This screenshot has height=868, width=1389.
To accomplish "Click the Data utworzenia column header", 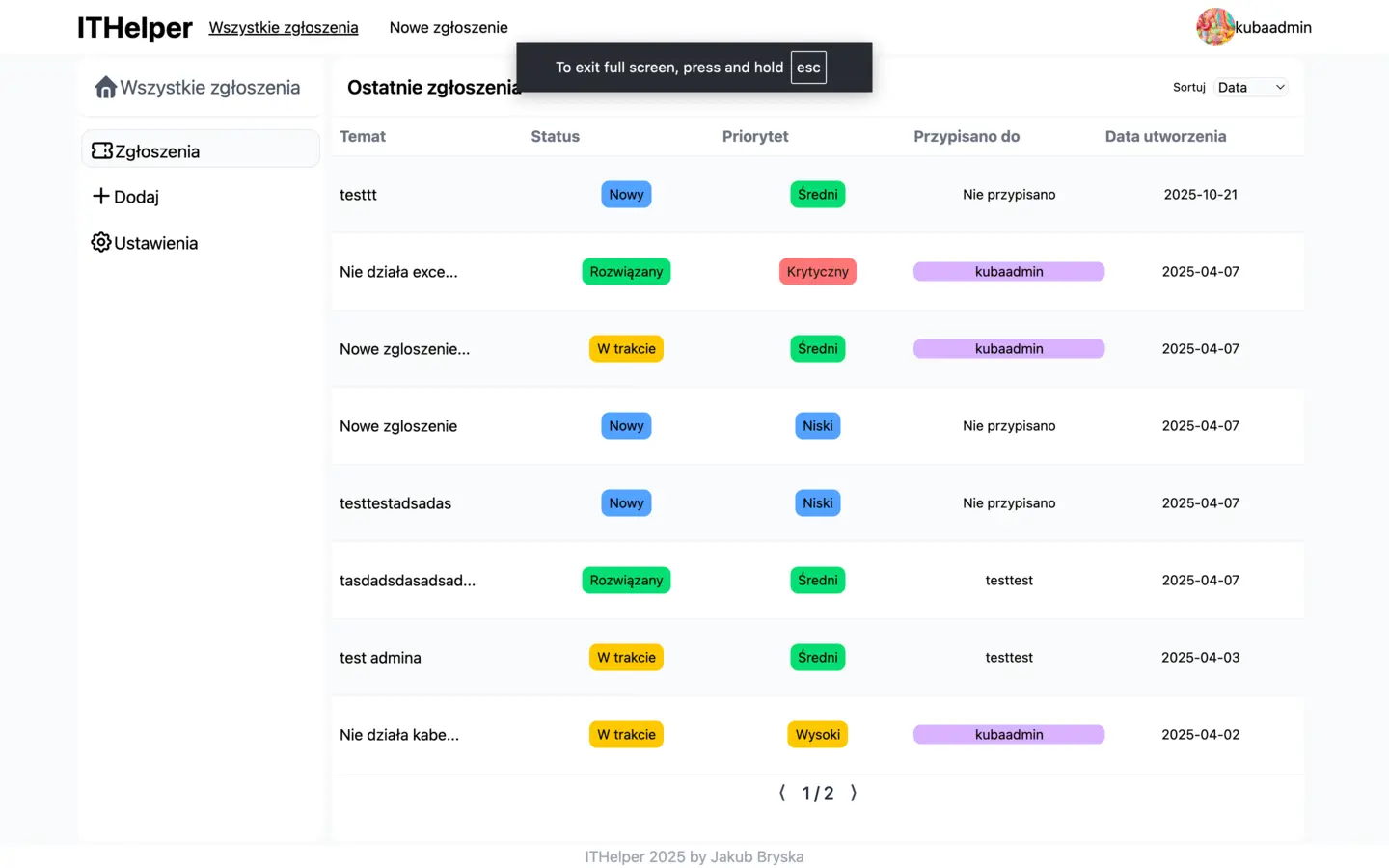I will [x=1165, y=137].
